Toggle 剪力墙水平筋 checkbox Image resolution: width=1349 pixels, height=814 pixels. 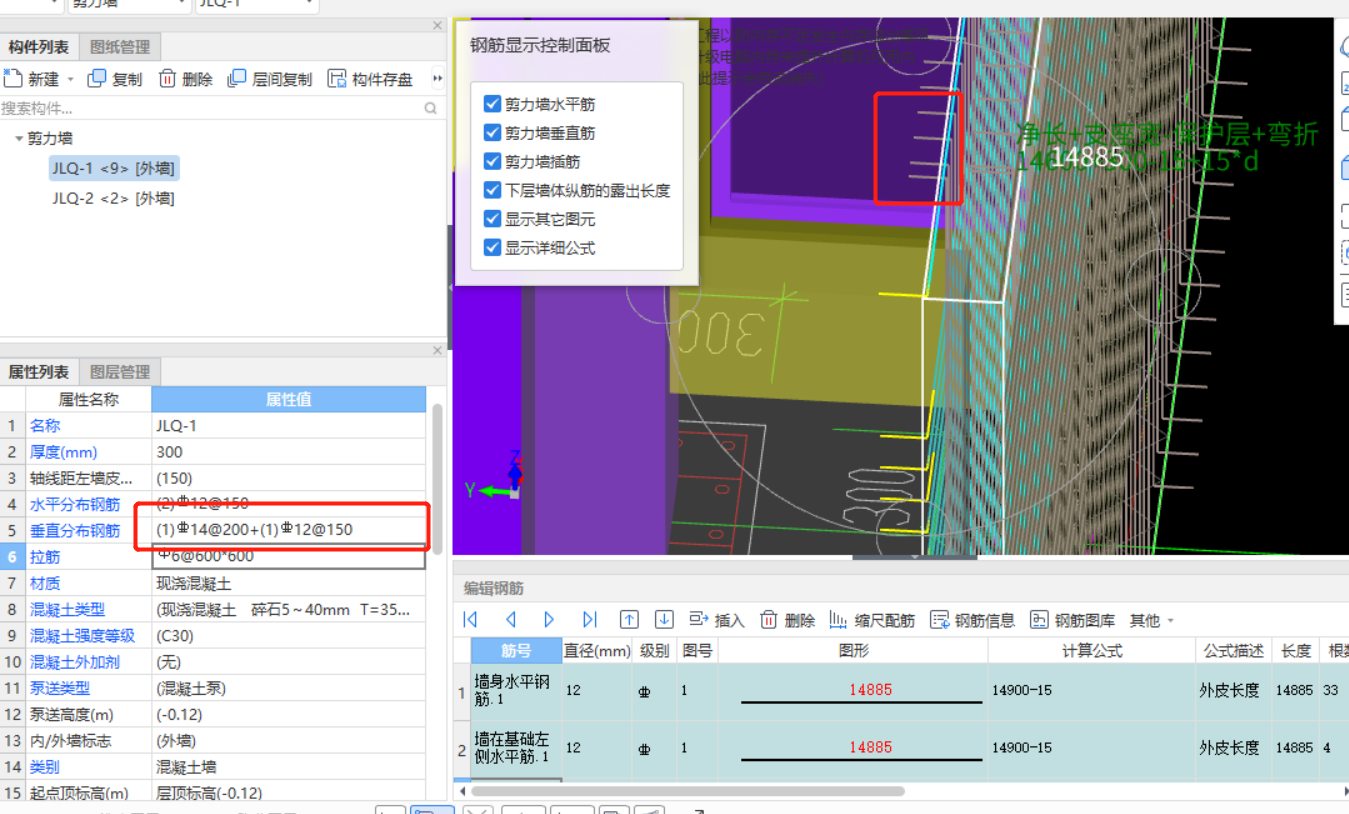coord(492,104)
